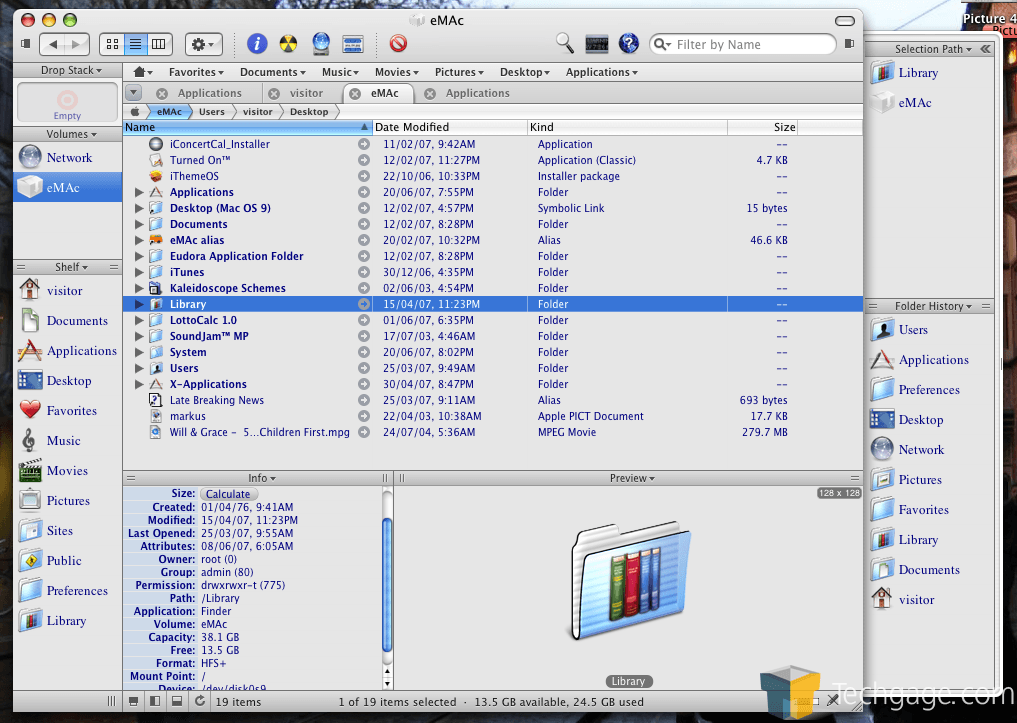Screen dimensions: 1017x723
Task: Click the Info panel scrollbar
Action: [x=387, y=584]
